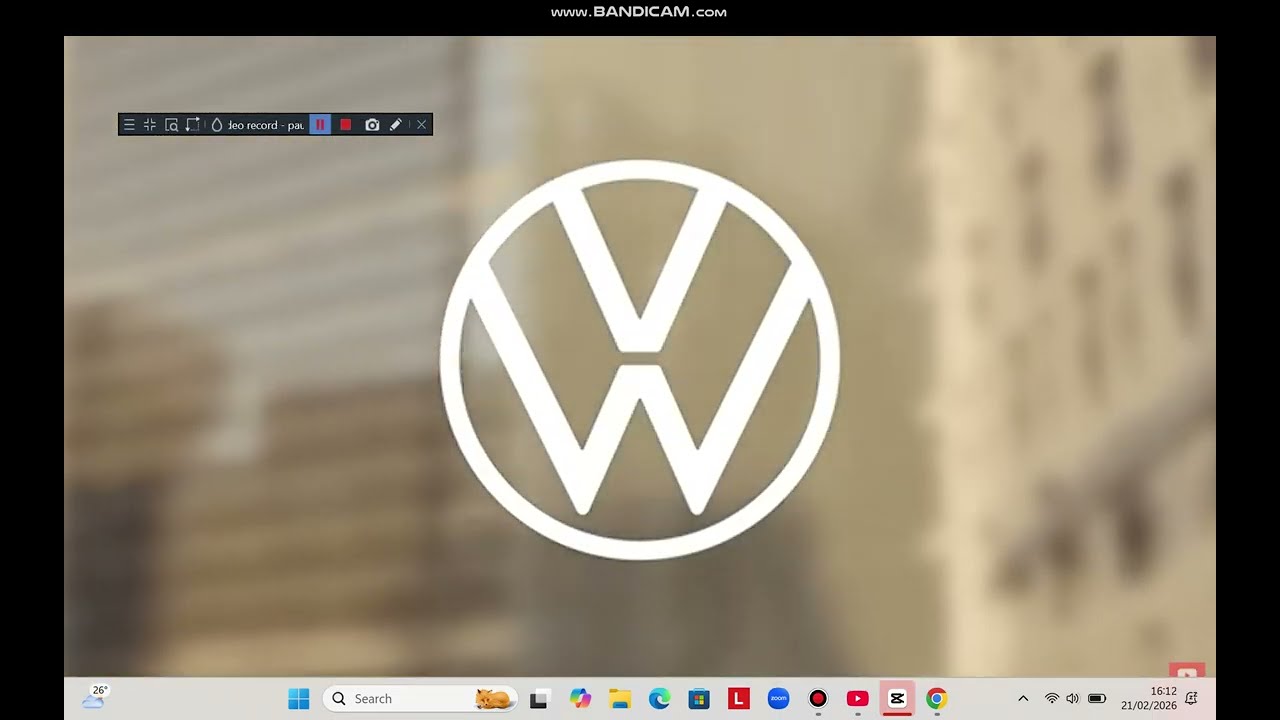Activate the pencil drawing tool
The image size is (1280, 720).
[x=396, y=125]
